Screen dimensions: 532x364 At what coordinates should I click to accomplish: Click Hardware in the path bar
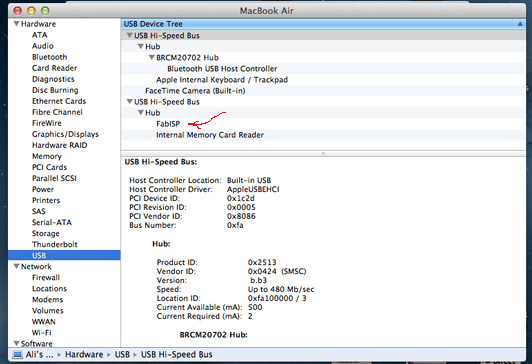(x=84, y=355)
